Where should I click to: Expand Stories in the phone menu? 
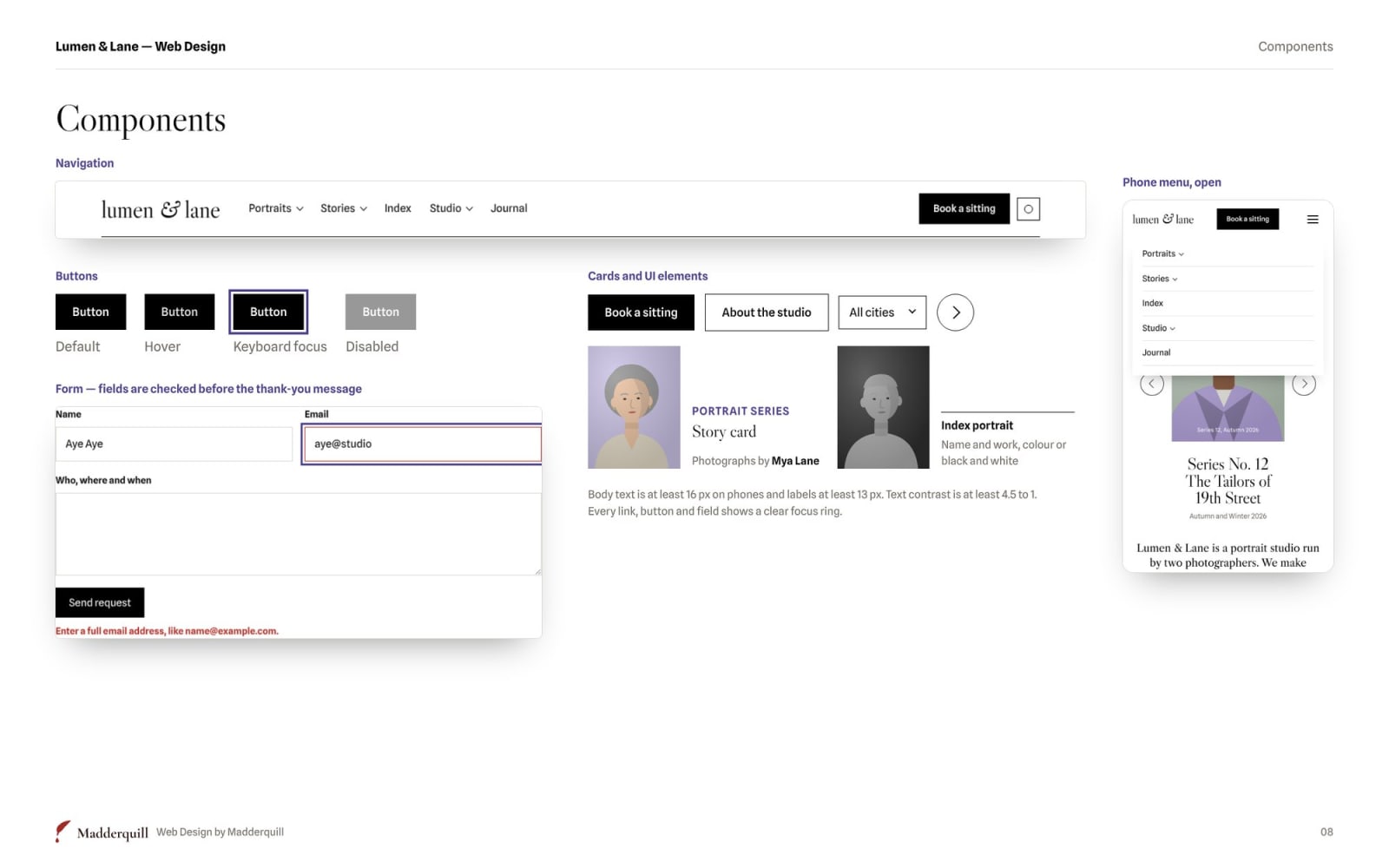coord(1160,279)
